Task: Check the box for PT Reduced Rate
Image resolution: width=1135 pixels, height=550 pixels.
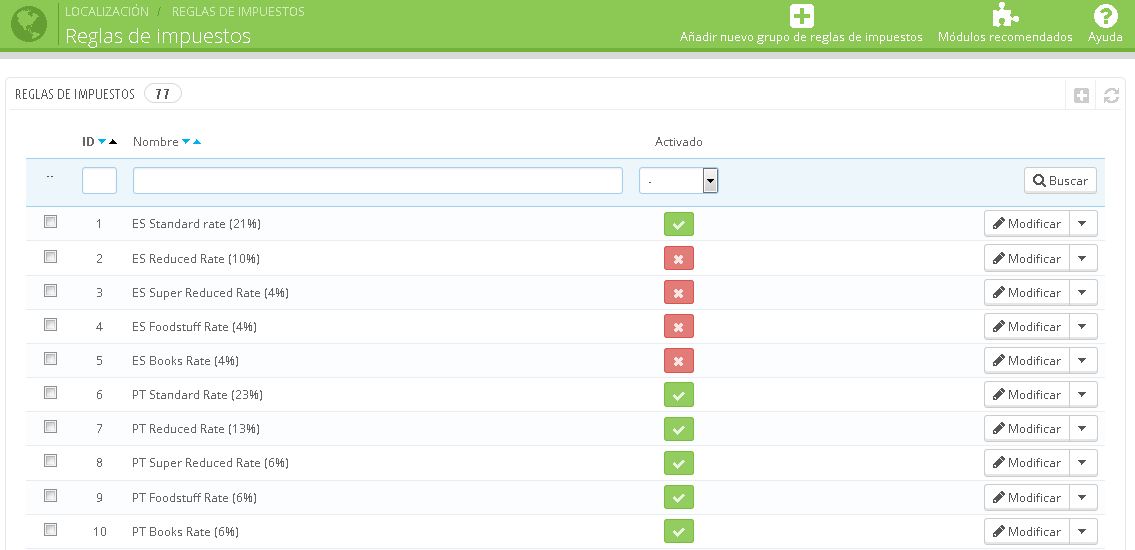Action: pos(50,426)
